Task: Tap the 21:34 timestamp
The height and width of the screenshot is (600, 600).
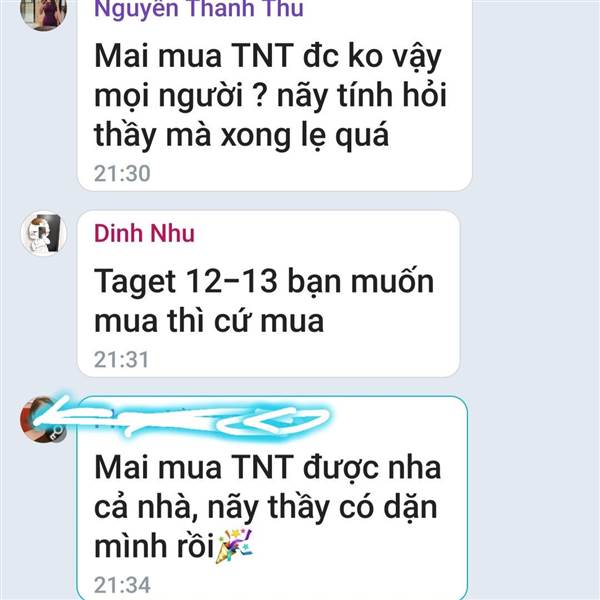Action: coord(122,585)
